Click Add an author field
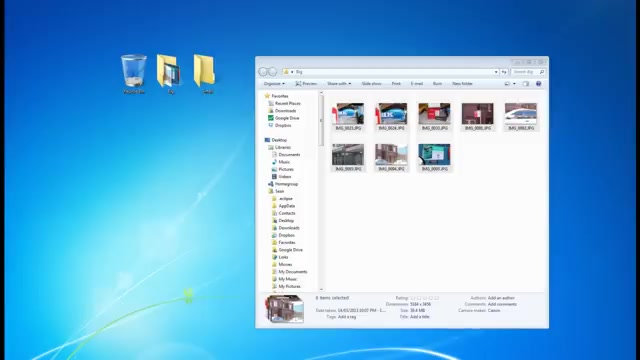640x360 pixels. (501, 298)
